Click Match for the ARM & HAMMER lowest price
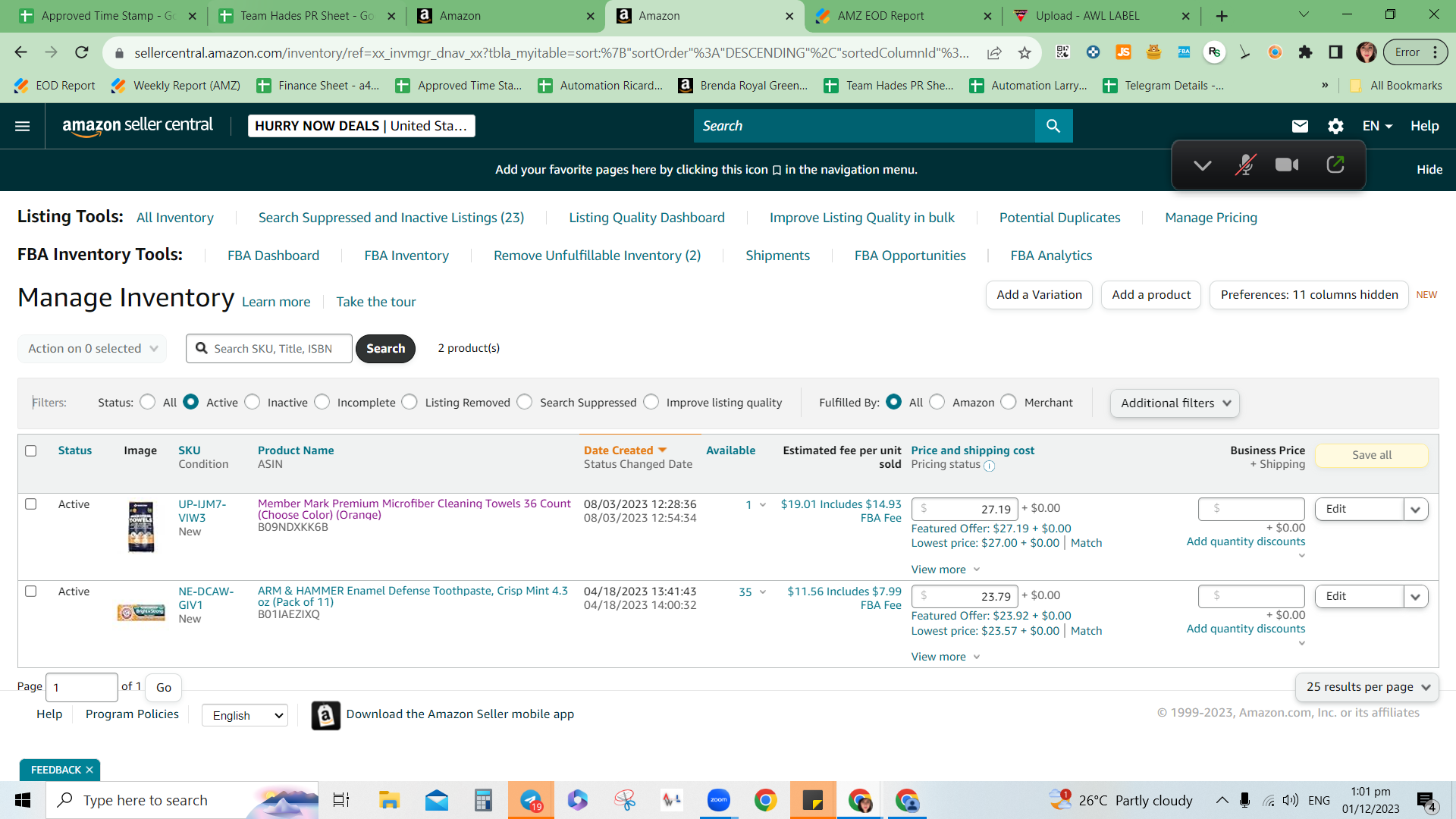The width and height of the screenshot is (1456, 819). pos(1086,631)
